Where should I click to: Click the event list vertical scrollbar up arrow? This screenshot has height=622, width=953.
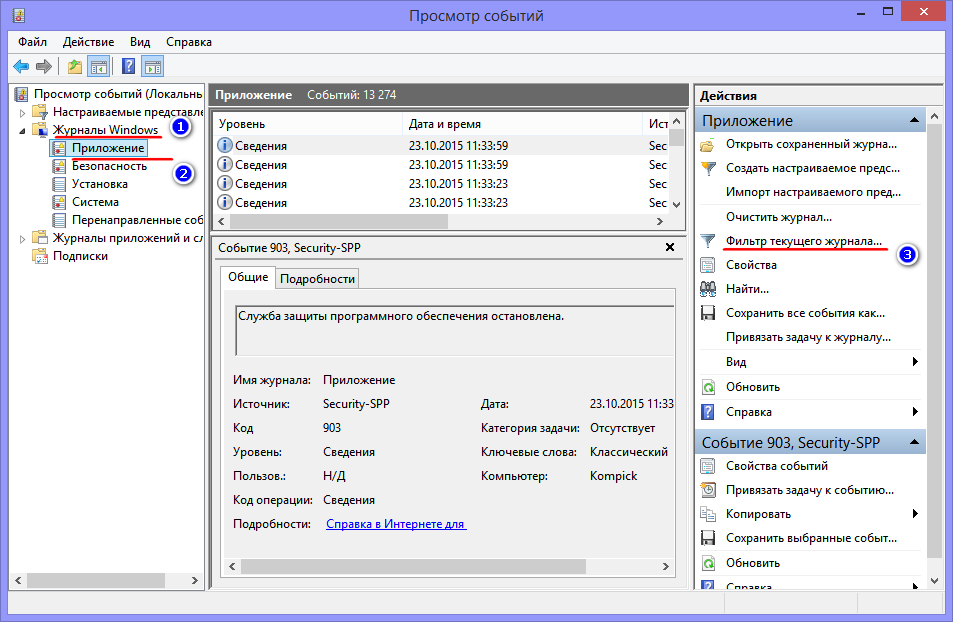(x=676, y=122)
